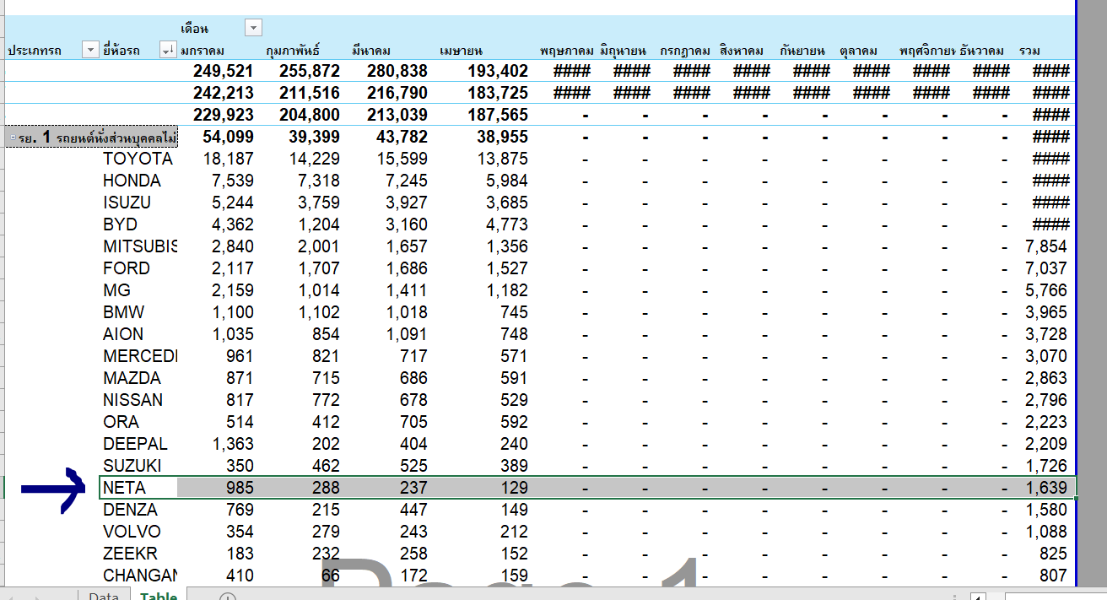This screenshot has height=600, width=1107.
Task: Select the มีนาคม column header
Action: click(371, 51)
